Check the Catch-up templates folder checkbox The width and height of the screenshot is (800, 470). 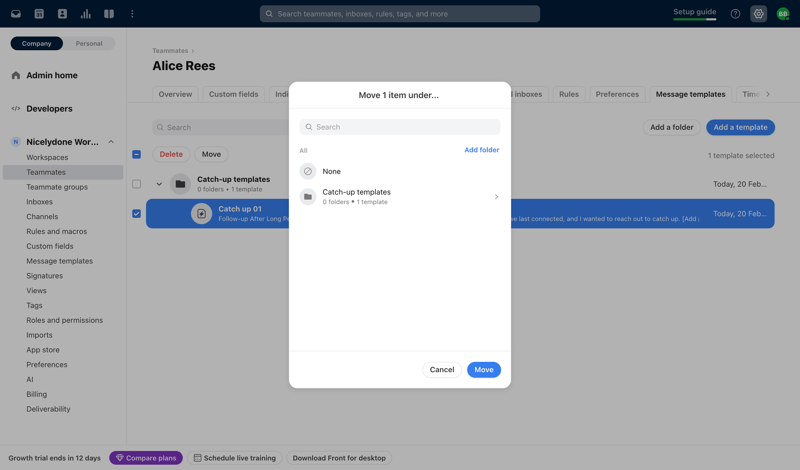coord(137,184)
